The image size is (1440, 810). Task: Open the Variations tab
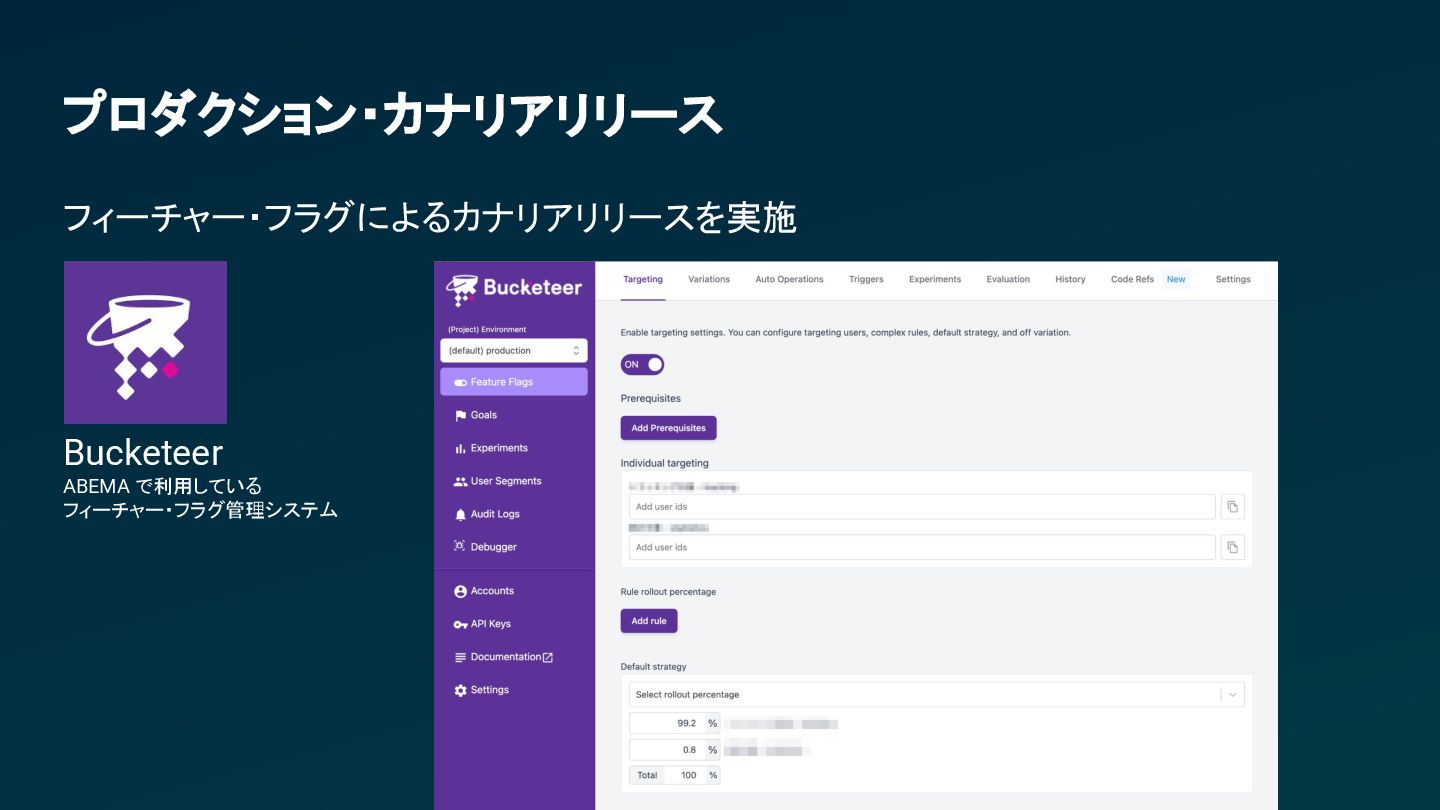click(709, 279)
